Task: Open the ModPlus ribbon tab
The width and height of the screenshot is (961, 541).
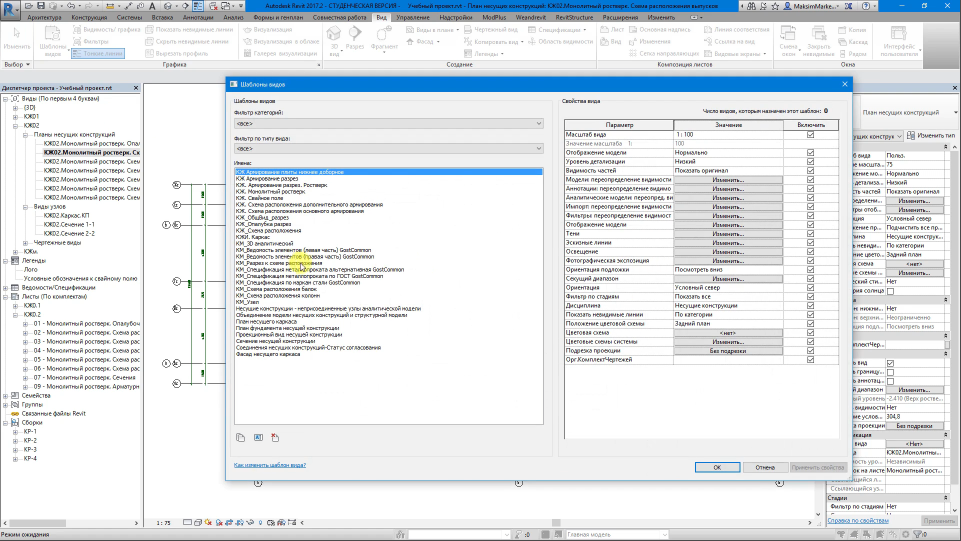Action: tap(494, 17)
